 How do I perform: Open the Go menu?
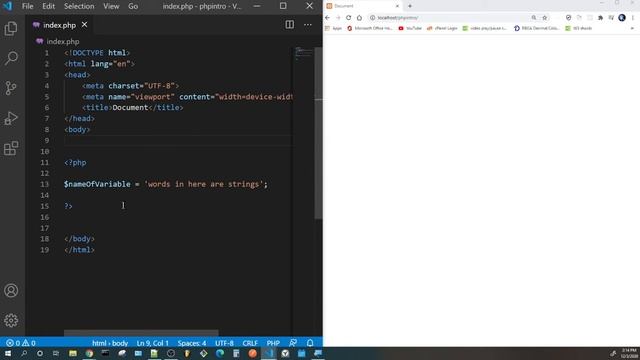(x=133, y=6)
